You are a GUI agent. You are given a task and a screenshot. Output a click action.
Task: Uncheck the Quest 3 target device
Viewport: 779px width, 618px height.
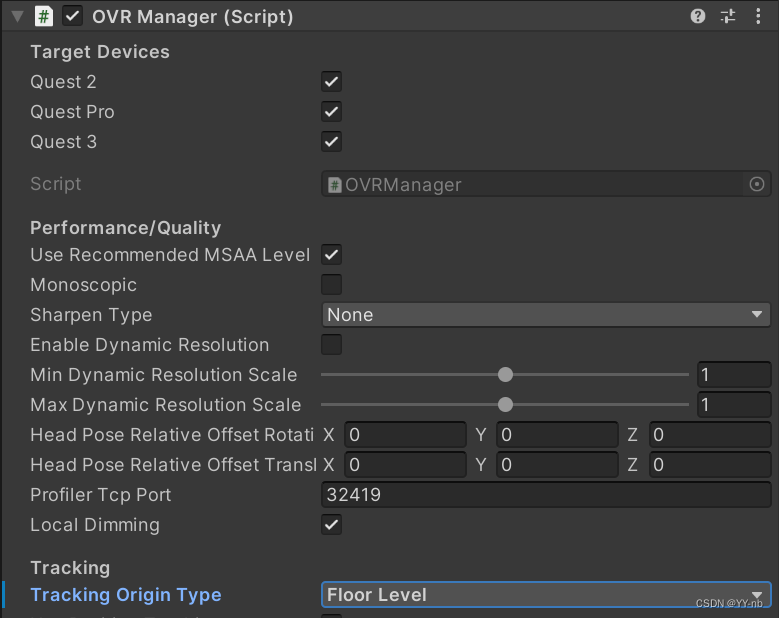point(331,142)
